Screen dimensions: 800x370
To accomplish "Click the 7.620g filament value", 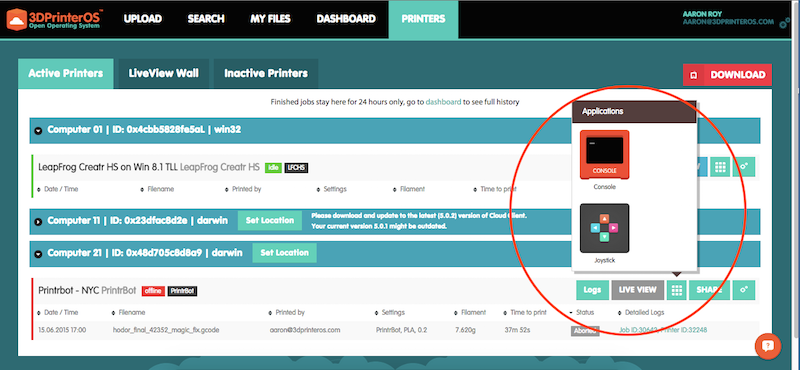I will point(466,330).
